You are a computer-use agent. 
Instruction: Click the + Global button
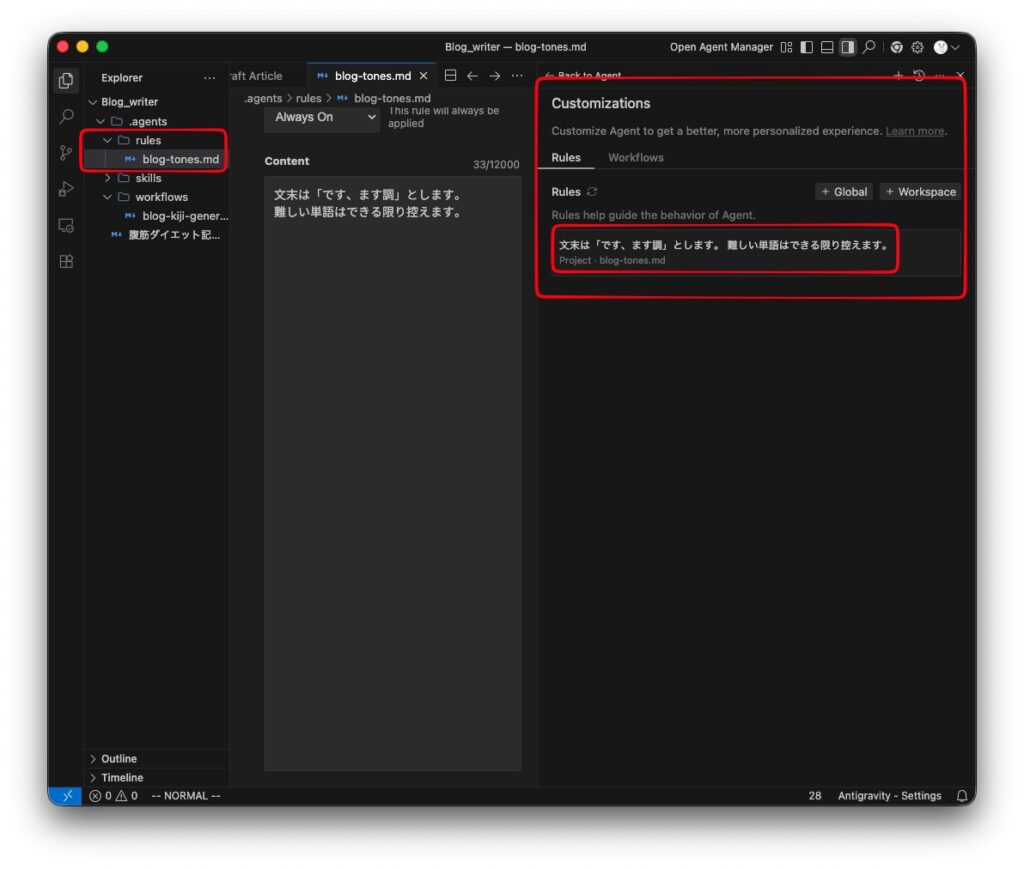[844, 192]
